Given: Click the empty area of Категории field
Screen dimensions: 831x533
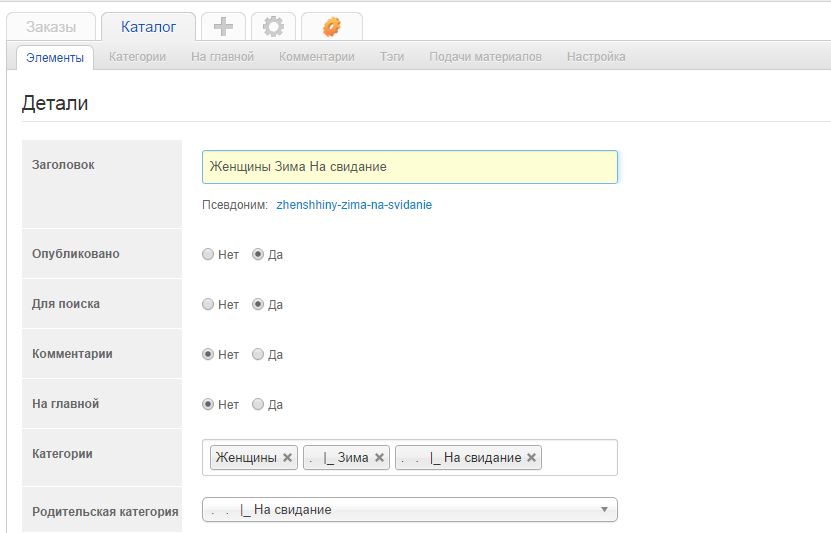Looking at the screenshot, I should (579, 457).
